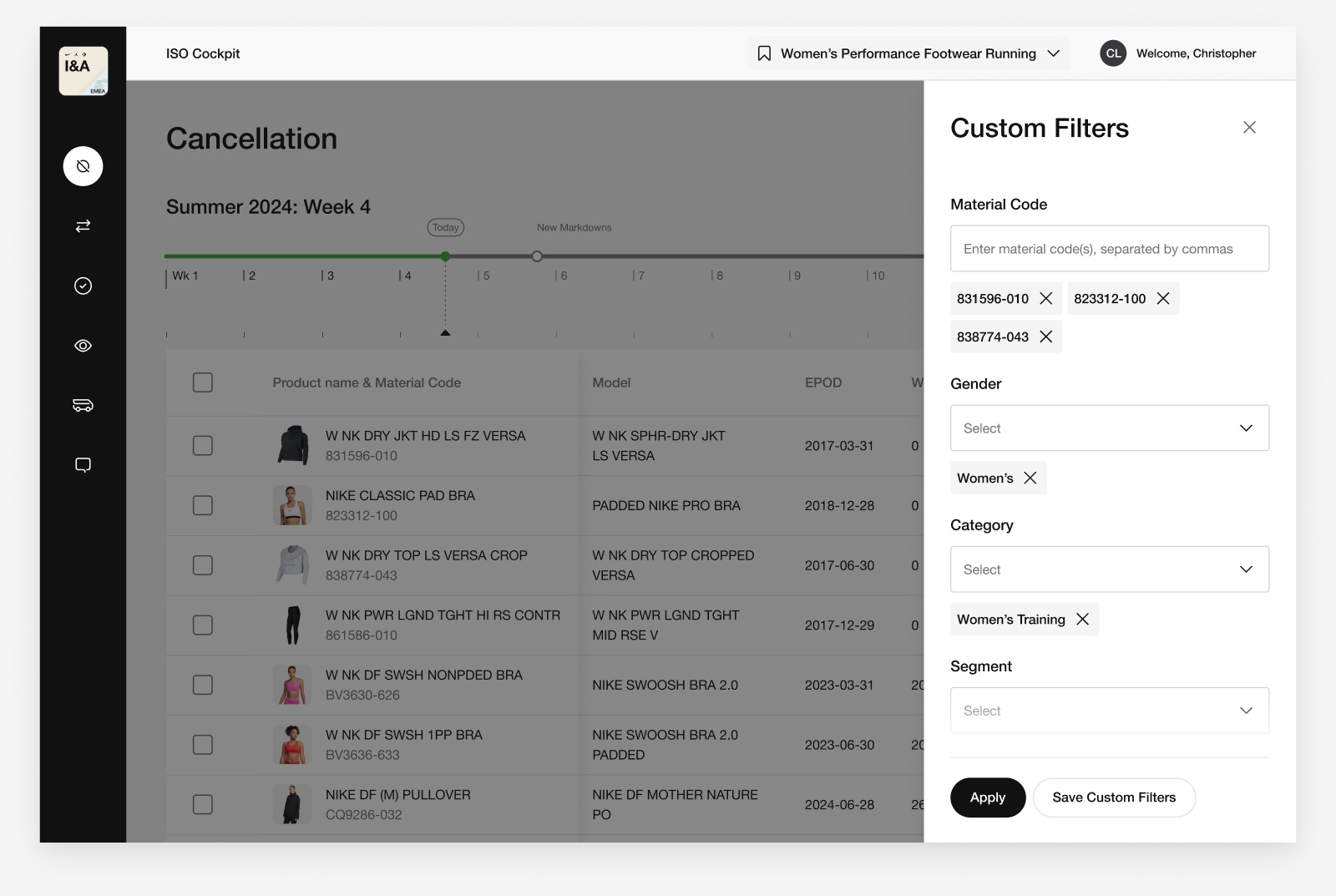Open the Category Select dropdown
This screenshot has height=896, width=1336.
pos(1110,569)
